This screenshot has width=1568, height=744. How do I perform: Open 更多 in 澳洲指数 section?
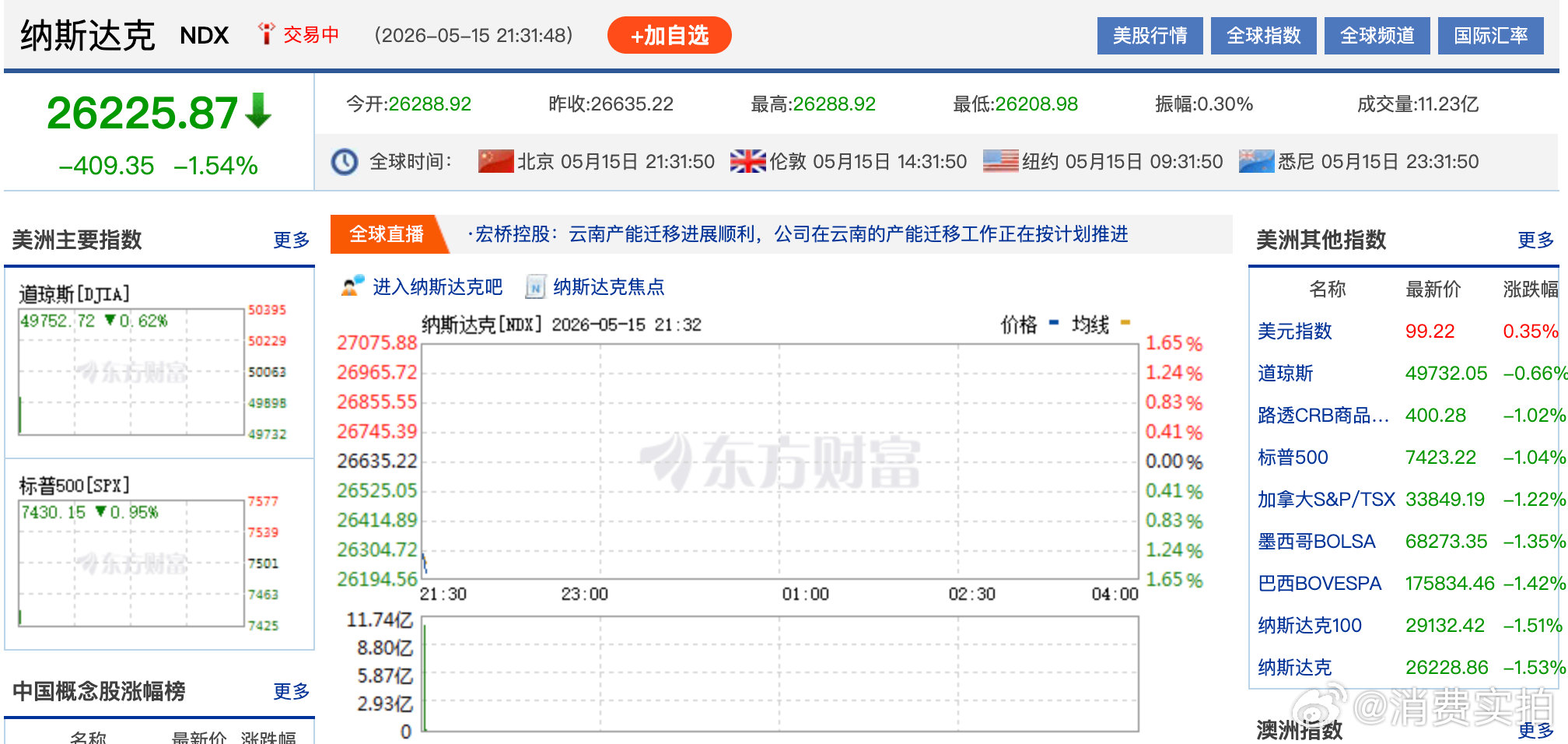1536,730
